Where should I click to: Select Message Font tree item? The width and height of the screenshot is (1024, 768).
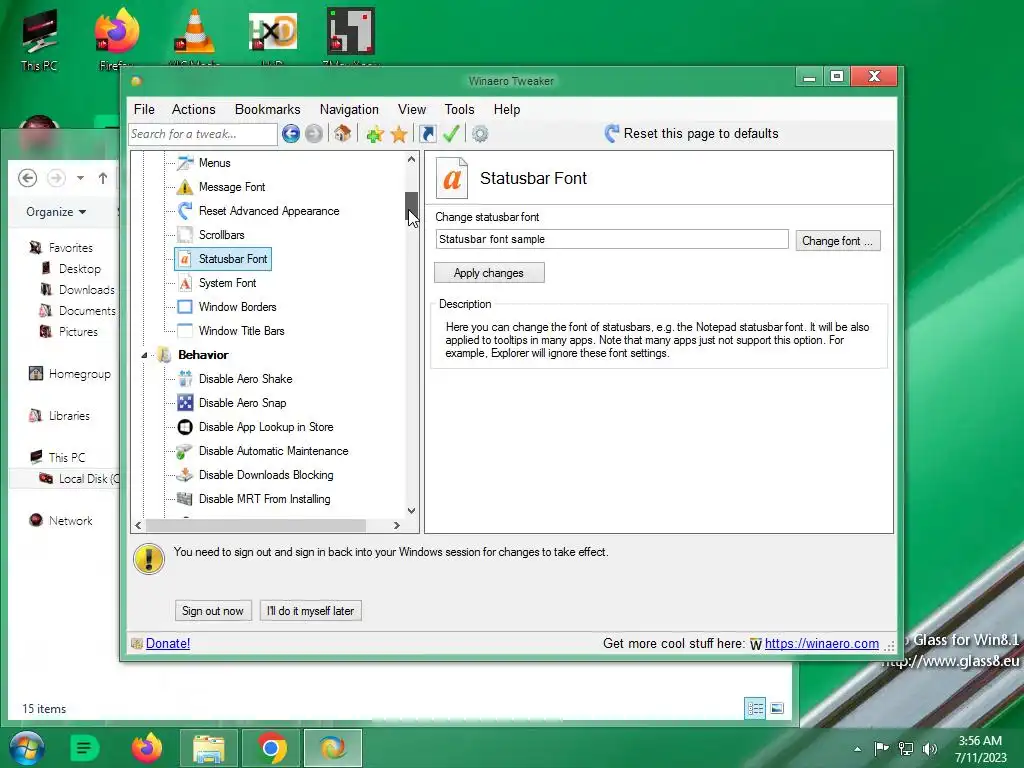tap(232, 187)
